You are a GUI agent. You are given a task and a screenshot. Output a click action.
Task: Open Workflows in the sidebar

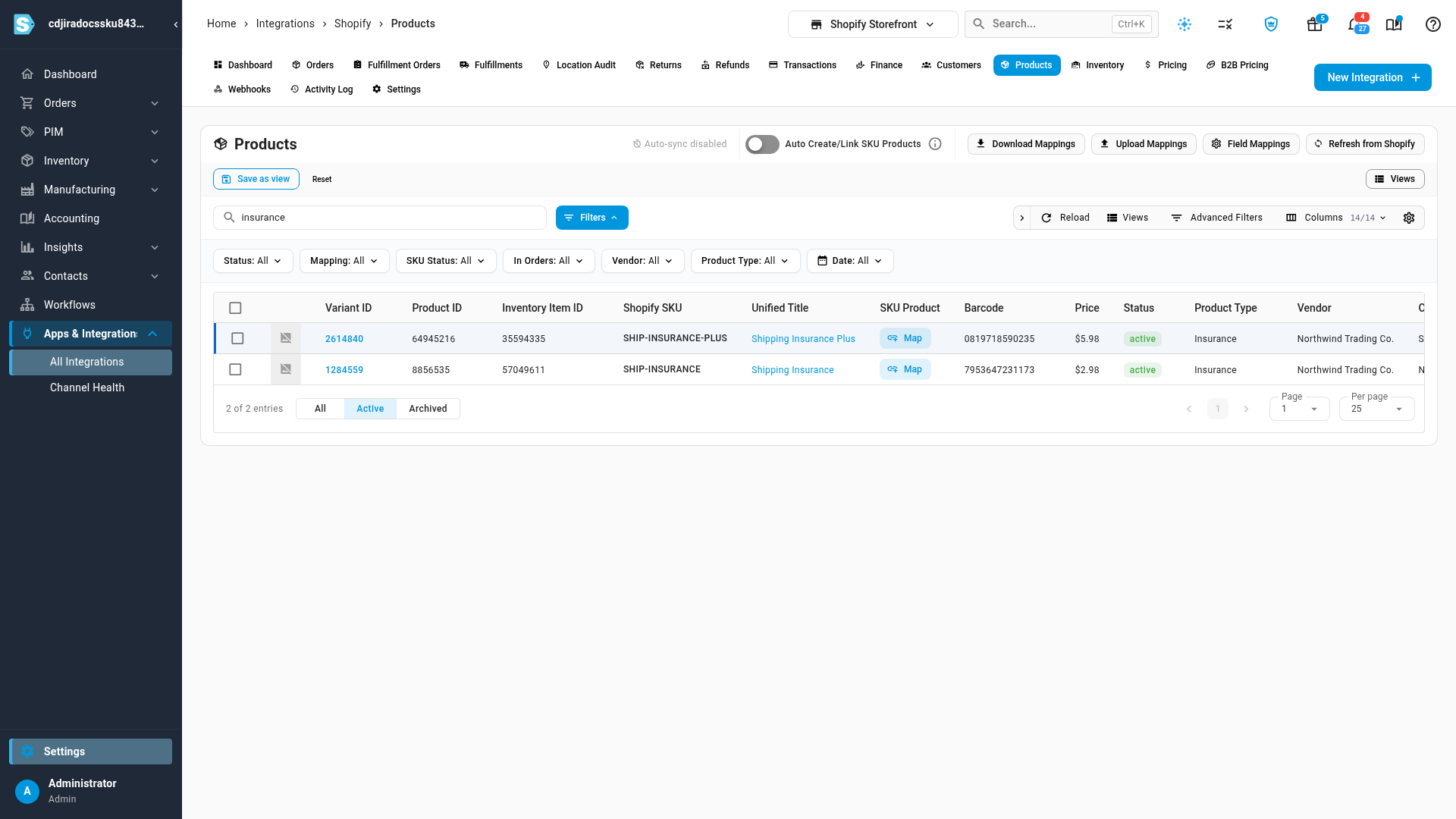pos(90,305)
